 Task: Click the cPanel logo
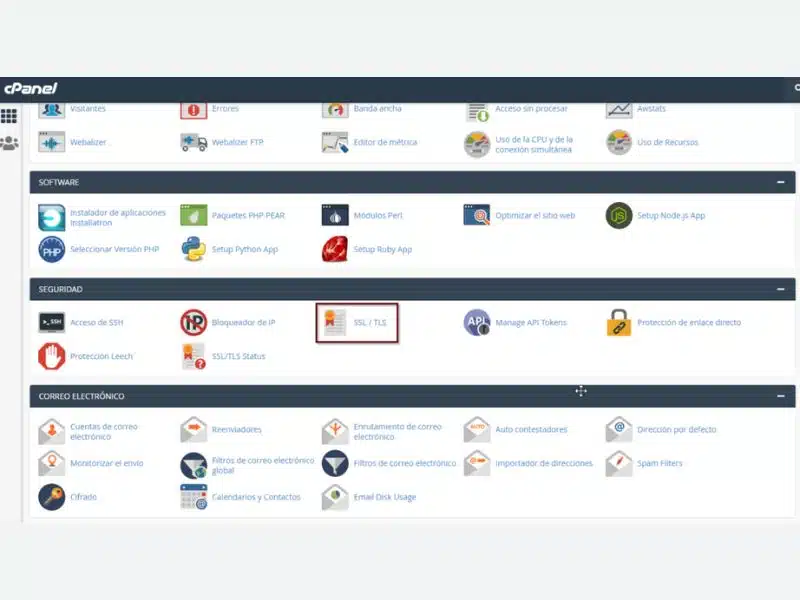[30, 88]
